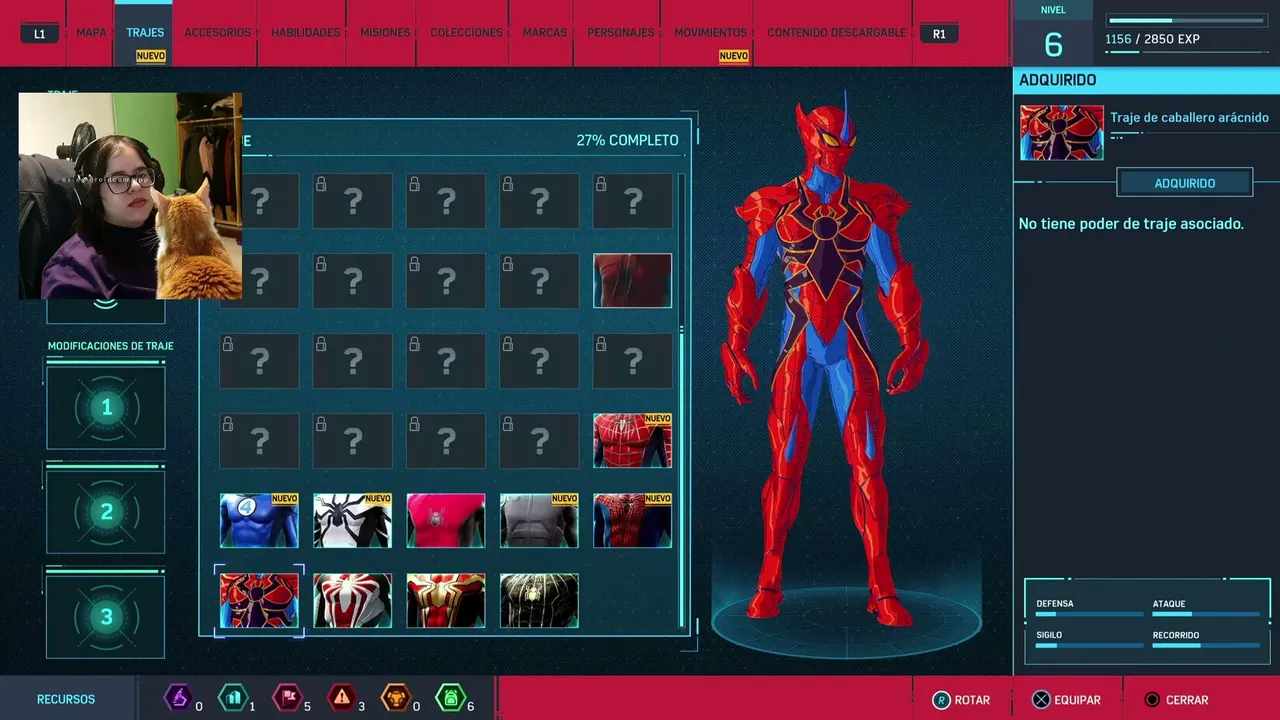The image size is (1280, 720).
Task: Click the 'MODIFICACIONES DE TRAJE' heading
Action: pyautogui.click(x=111, y=346)
